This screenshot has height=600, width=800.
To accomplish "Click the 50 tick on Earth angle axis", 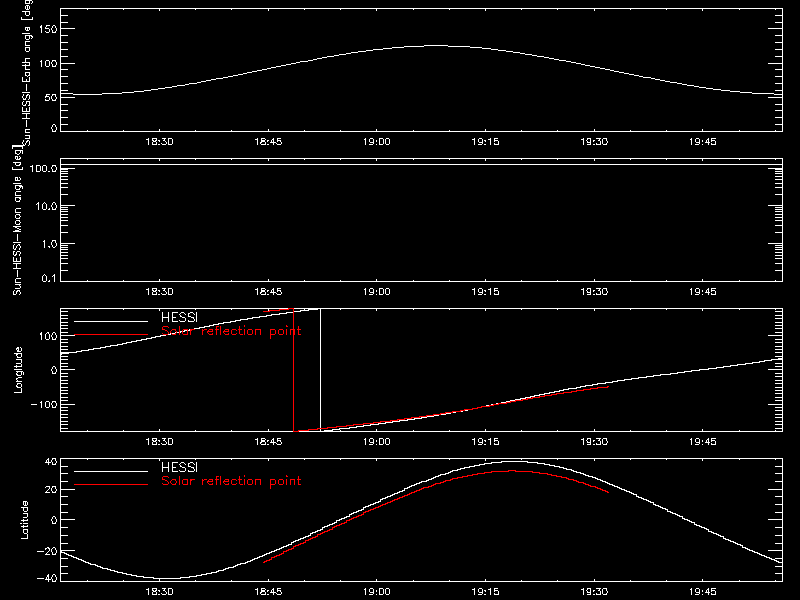I will tap(51, 97).
